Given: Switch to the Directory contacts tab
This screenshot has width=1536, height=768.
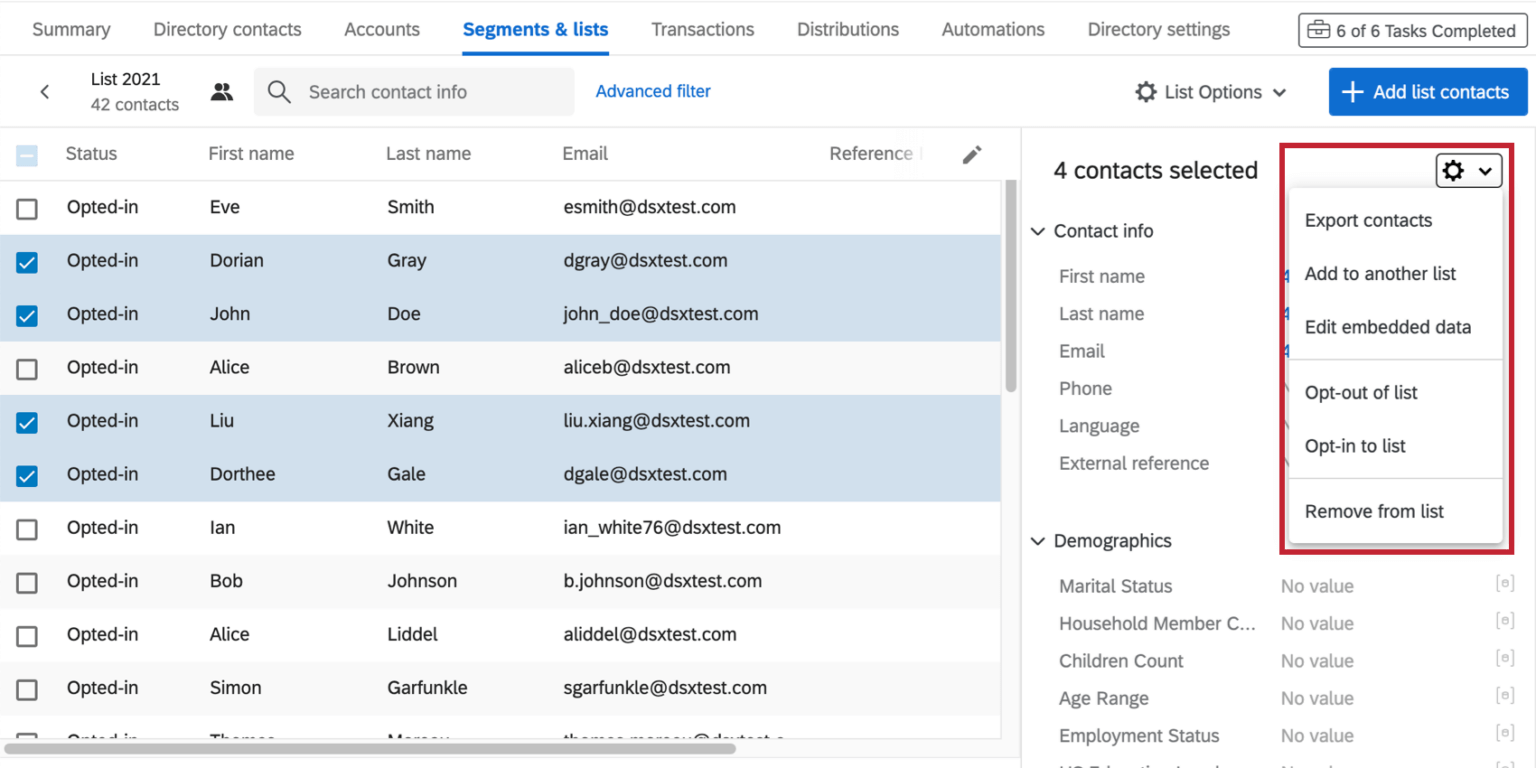Looking at the screenshot, I should click(227, 29).
